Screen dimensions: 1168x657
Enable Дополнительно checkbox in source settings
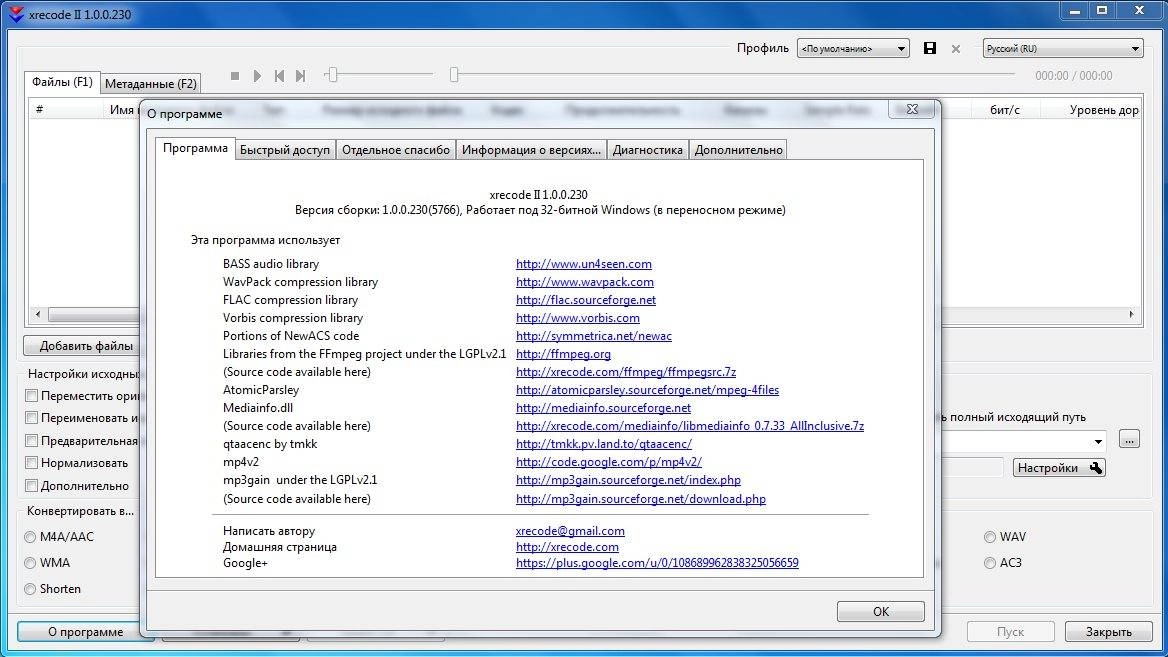click(31, 486)
